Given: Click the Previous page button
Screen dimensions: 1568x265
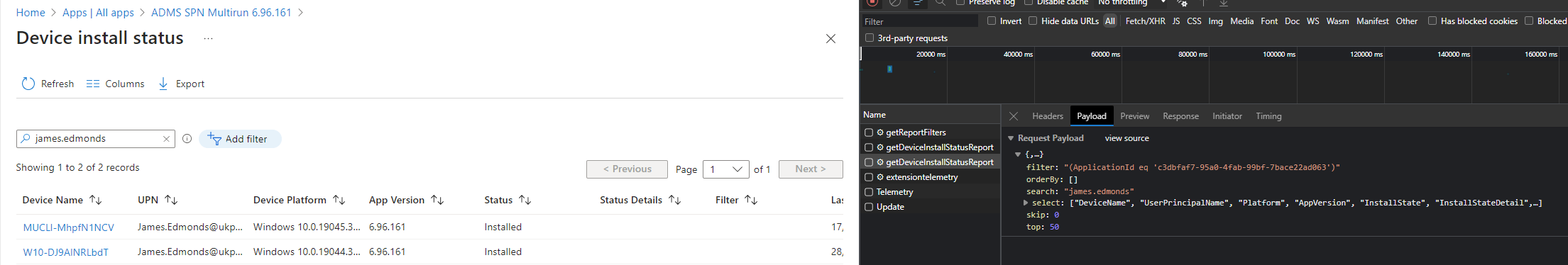Looking at the screenshot, I should point(627,169).
